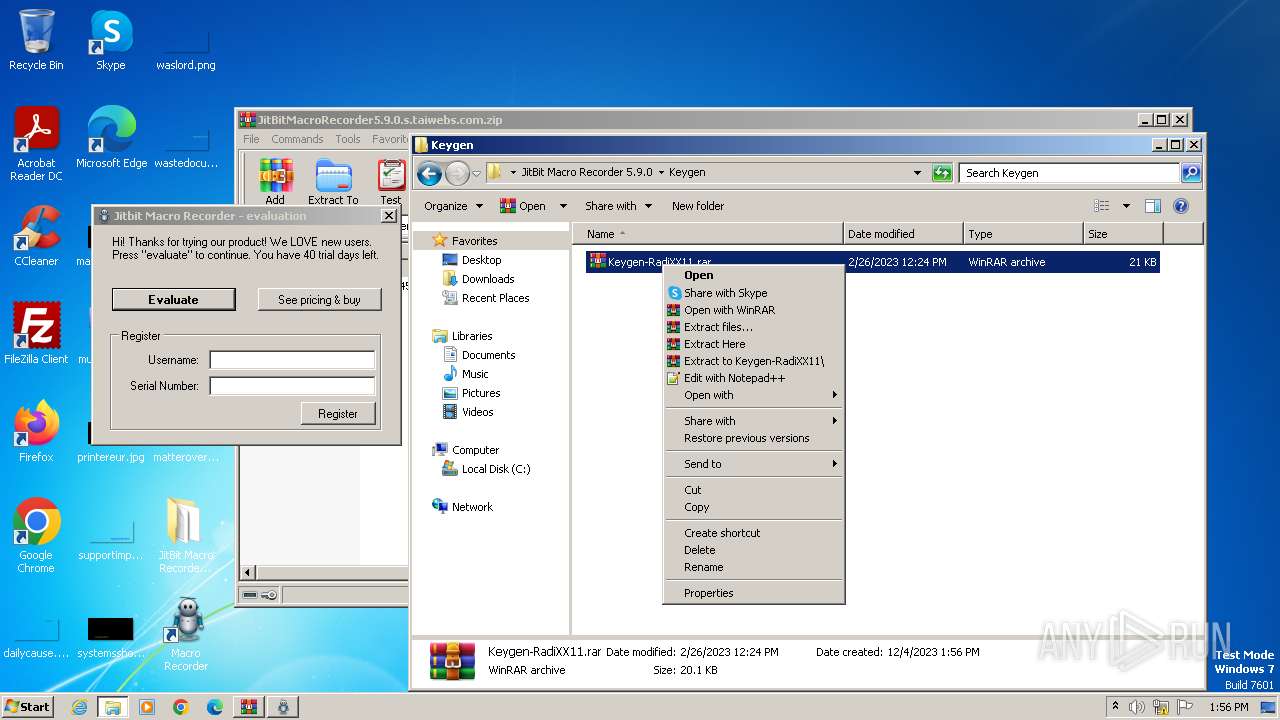
Task: Click the clock showing 1:56 PM
Action: 1228,707
